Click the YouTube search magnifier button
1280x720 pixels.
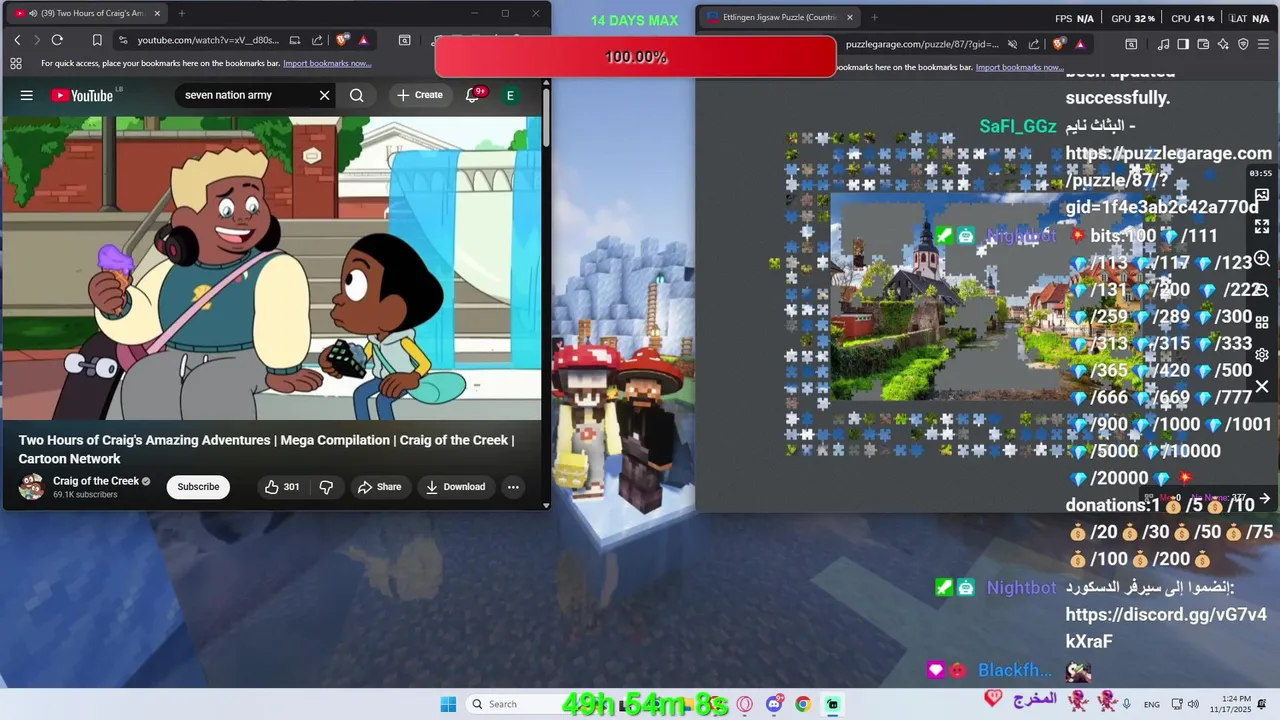tap(357, 95)
